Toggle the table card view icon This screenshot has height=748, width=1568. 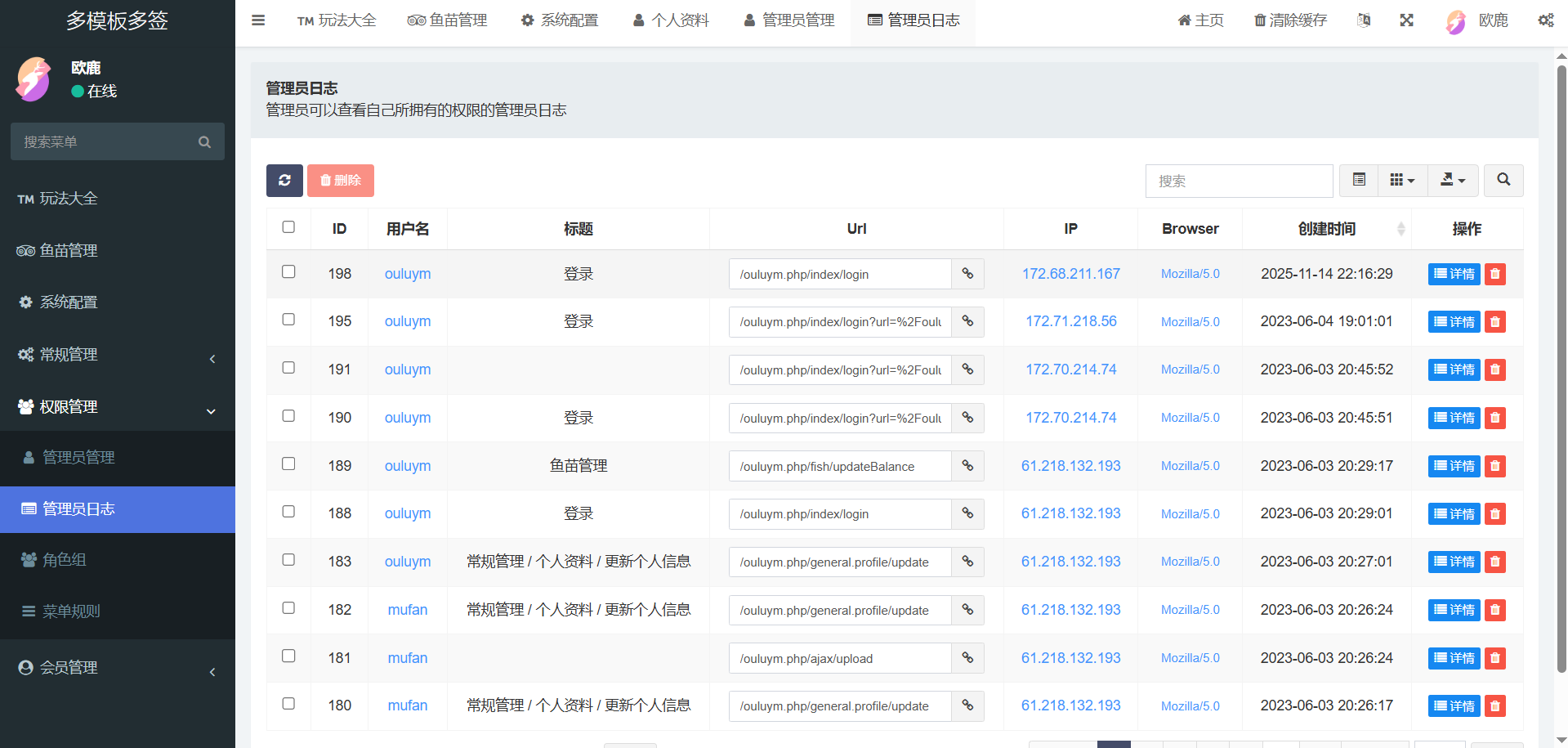1359,181
